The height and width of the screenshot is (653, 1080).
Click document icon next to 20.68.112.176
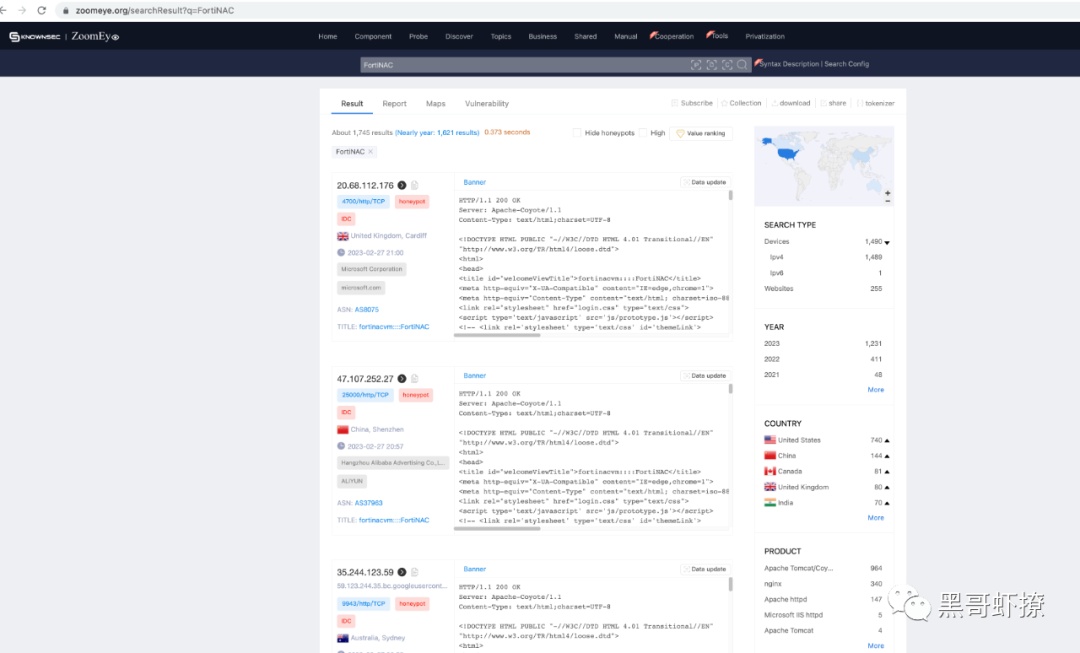pyautogui.click(x=415, y=185)
